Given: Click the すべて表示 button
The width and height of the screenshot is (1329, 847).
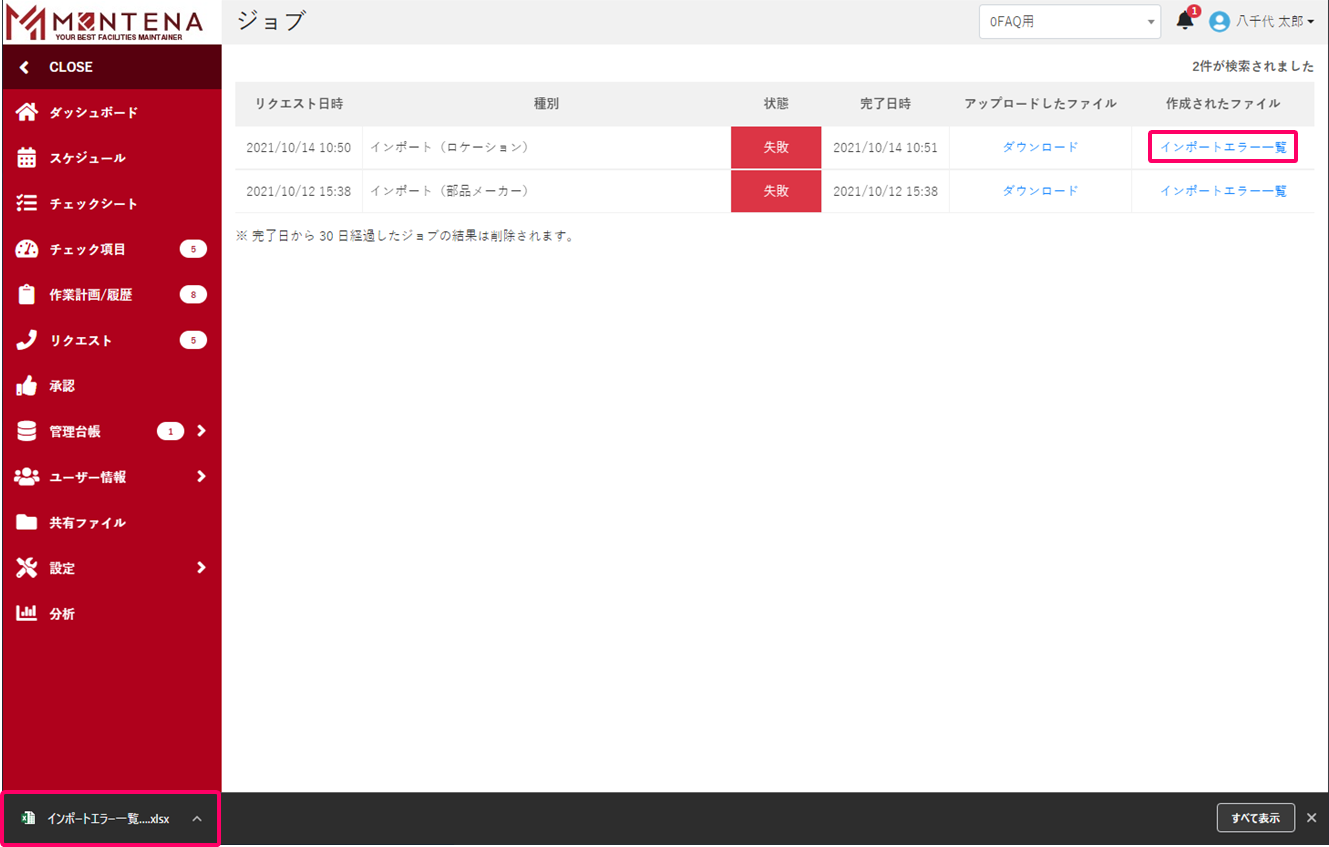Looking at the screenshot, I should click(1255, 818).
